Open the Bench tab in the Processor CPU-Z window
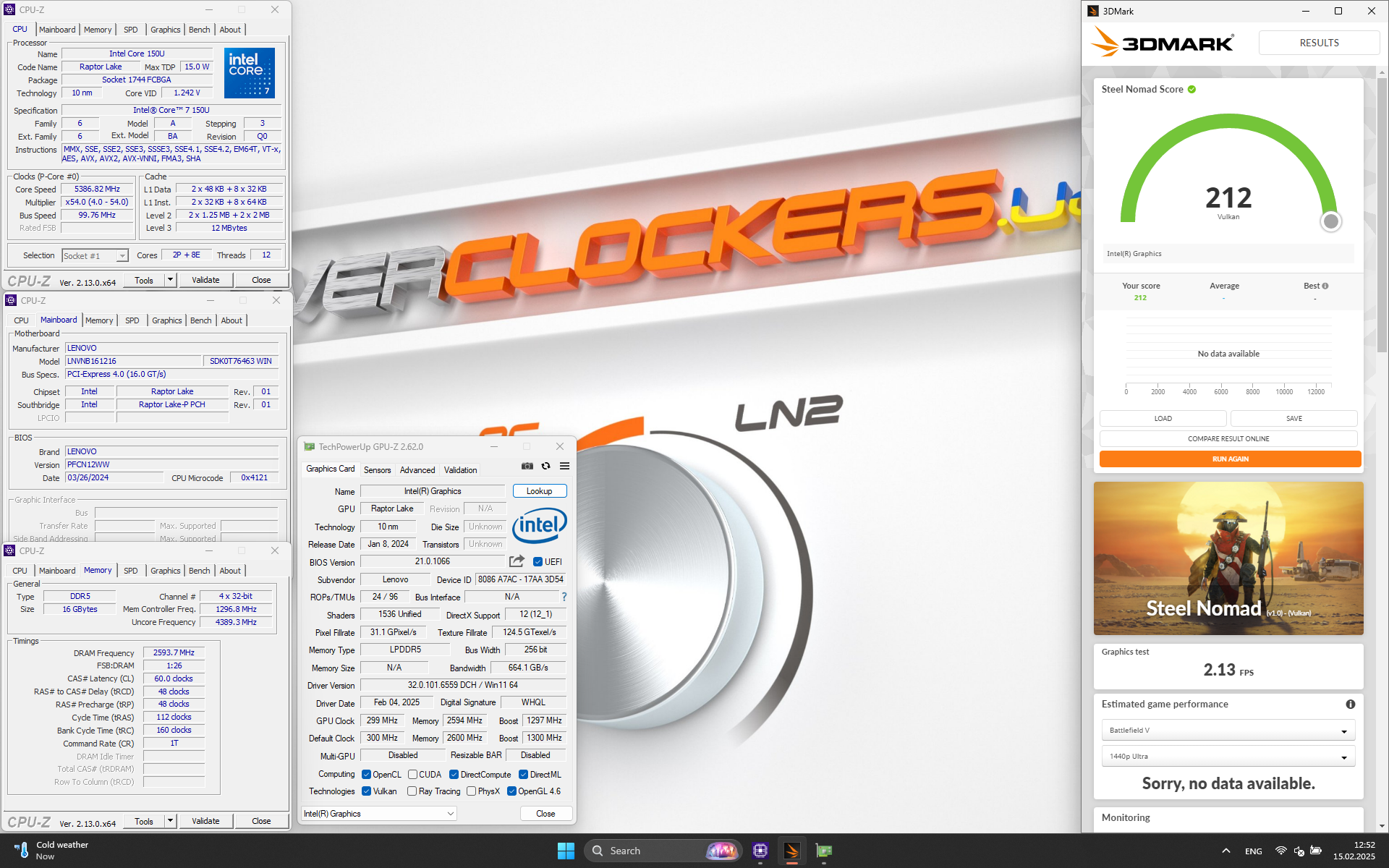Image resolution: width=1389 pixels, height=868 pixels. coord(200,30)
